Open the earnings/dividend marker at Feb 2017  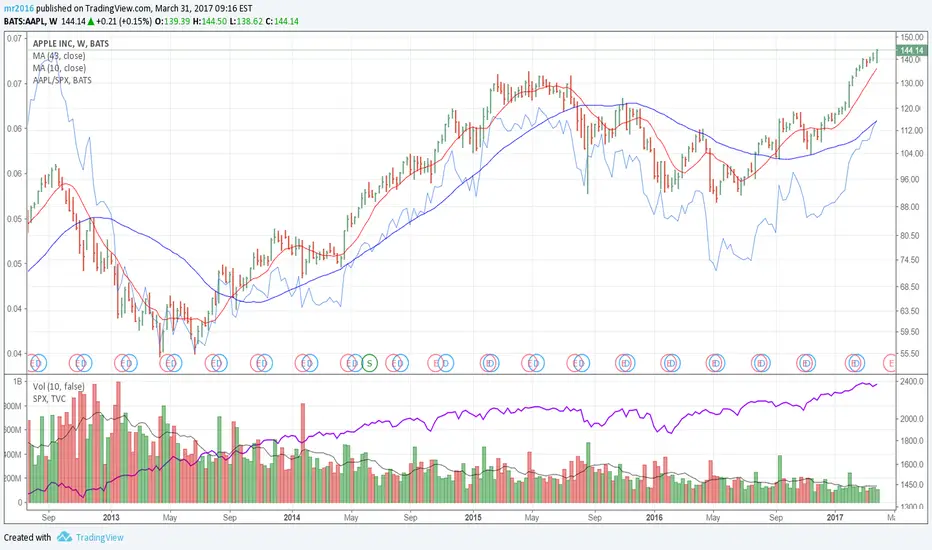(855, 363)
